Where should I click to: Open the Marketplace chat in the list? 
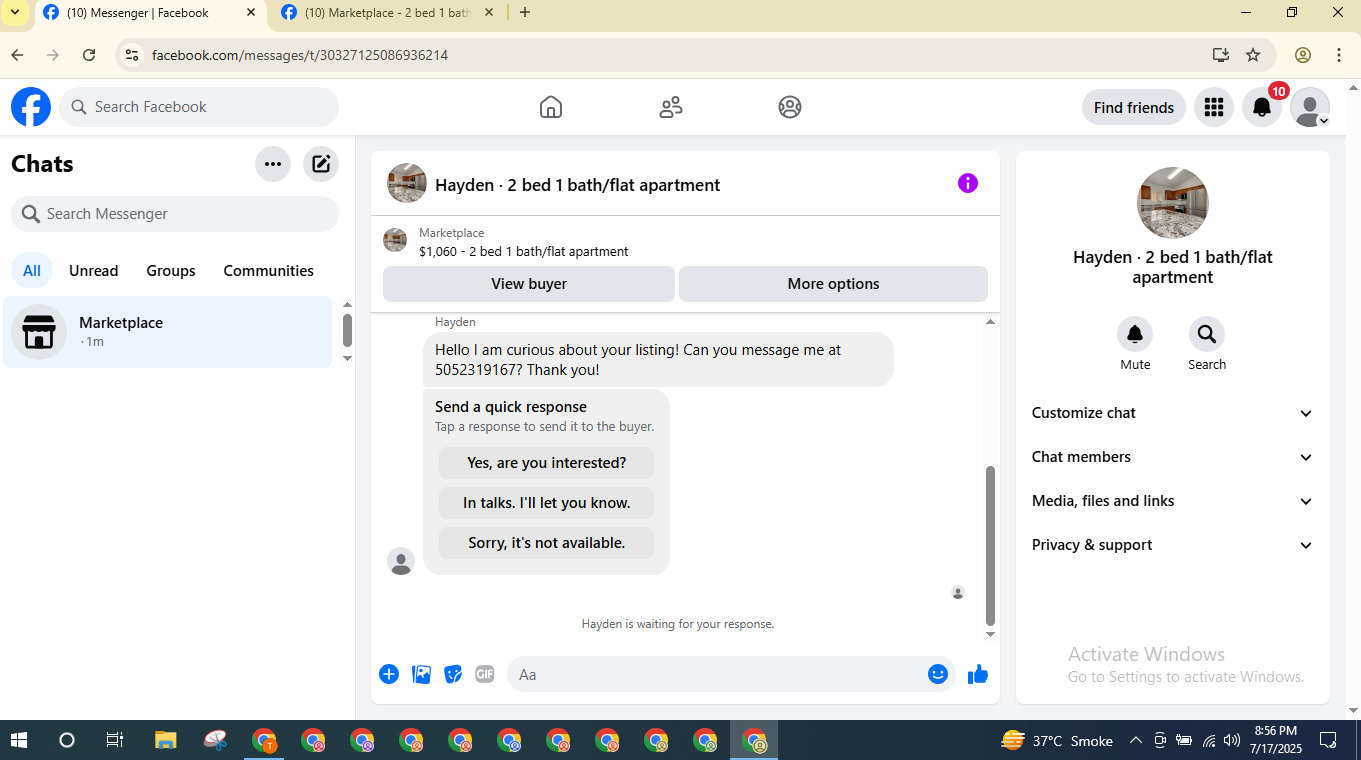click(168, 332)
